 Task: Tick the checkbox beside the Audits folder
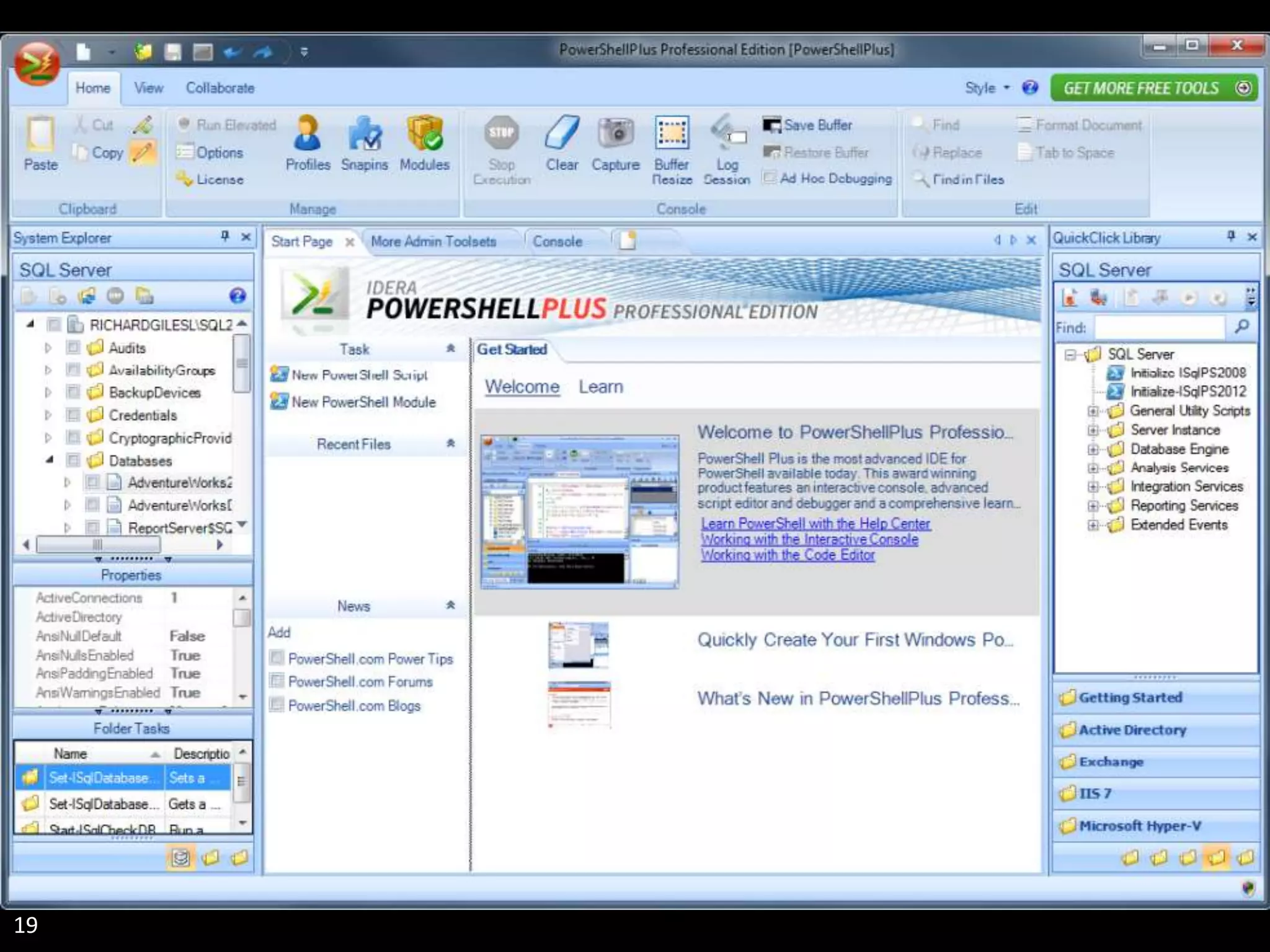(73, 347)
